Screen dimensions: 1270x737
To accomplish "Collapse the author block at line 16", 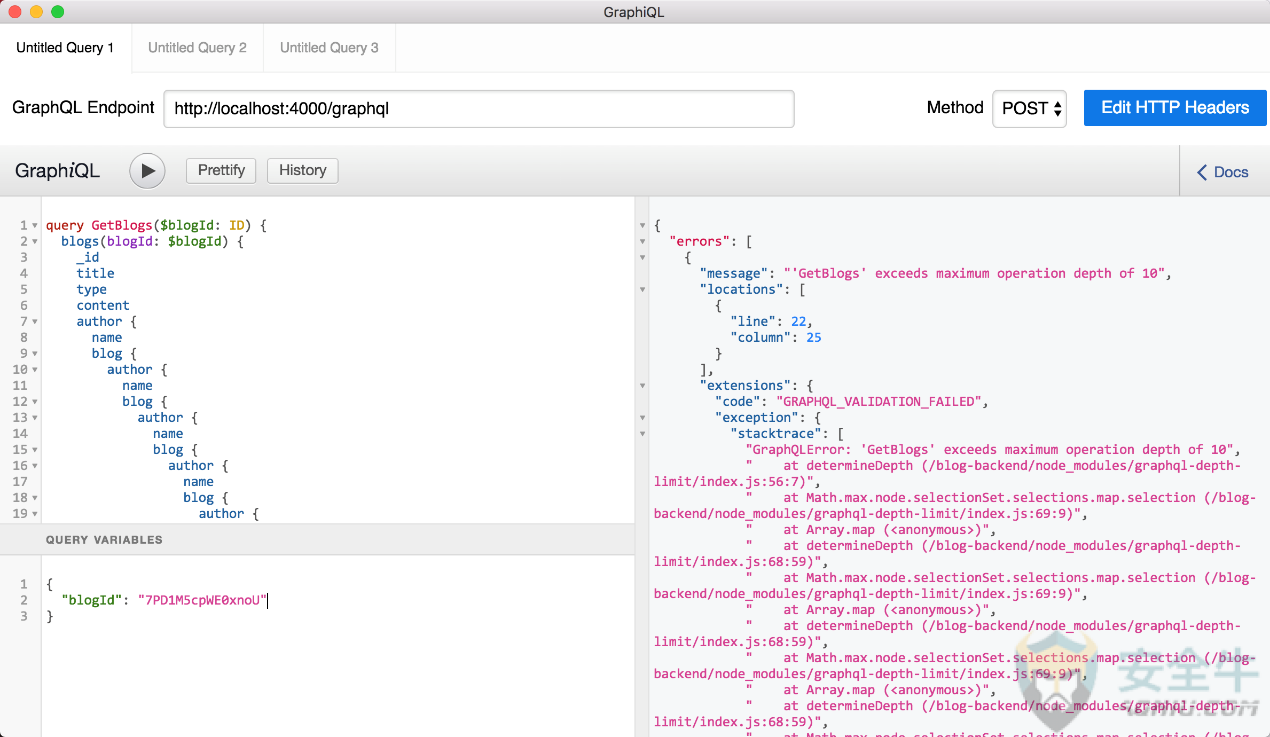I will coord(35,466).
